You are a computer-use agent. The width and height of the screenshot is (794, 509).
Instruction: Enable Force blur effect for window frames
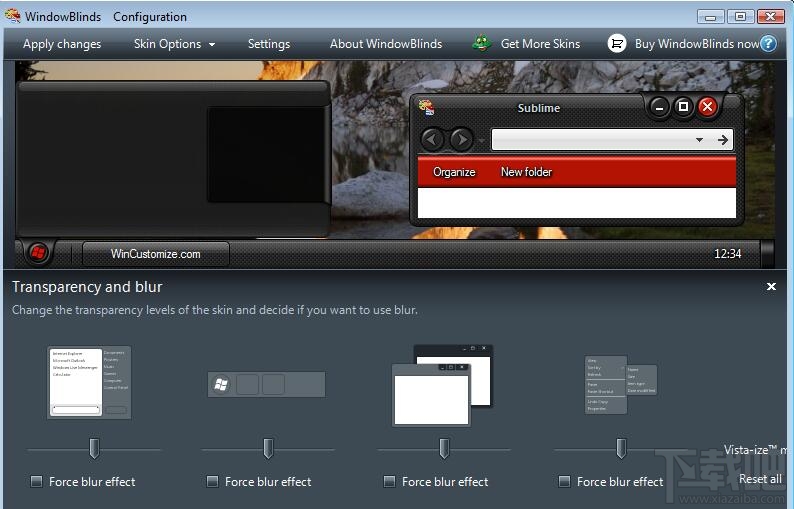[389, 481]
